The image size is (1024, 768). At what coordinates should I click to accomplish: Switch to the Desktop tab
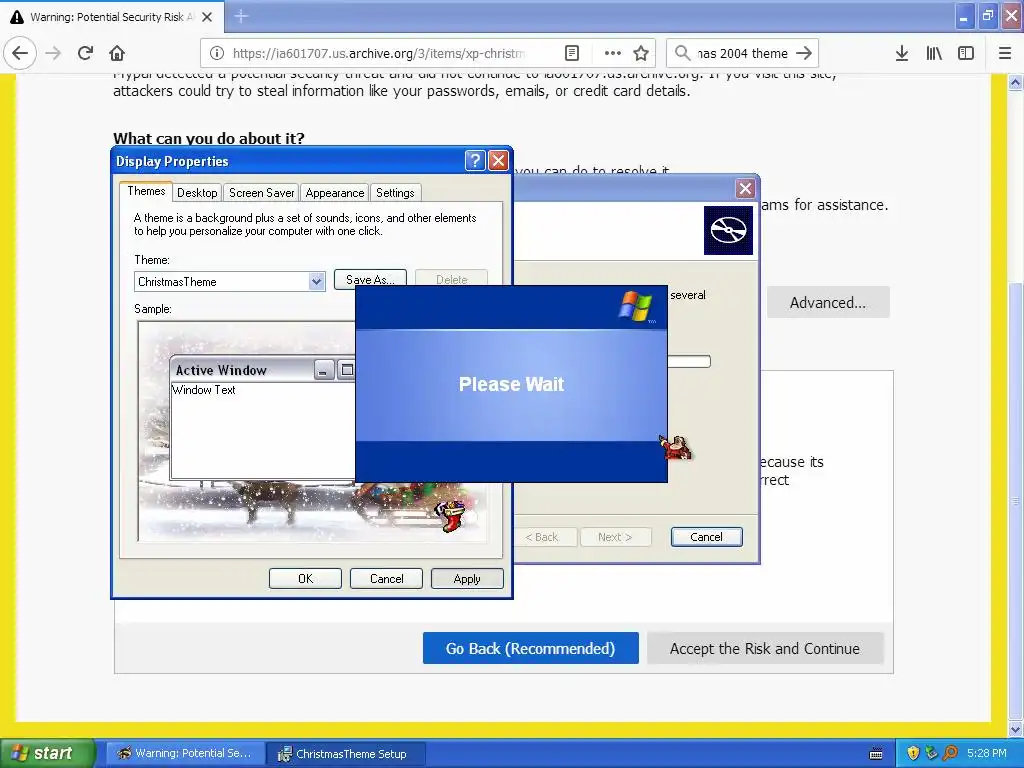[x=197, y=193]
